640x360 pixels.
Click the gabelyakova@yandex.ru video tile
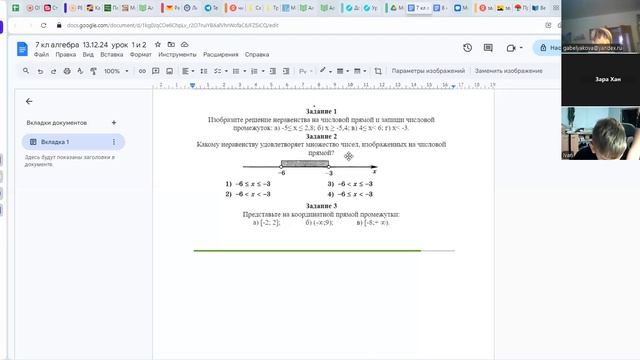(x=600, y=26)
